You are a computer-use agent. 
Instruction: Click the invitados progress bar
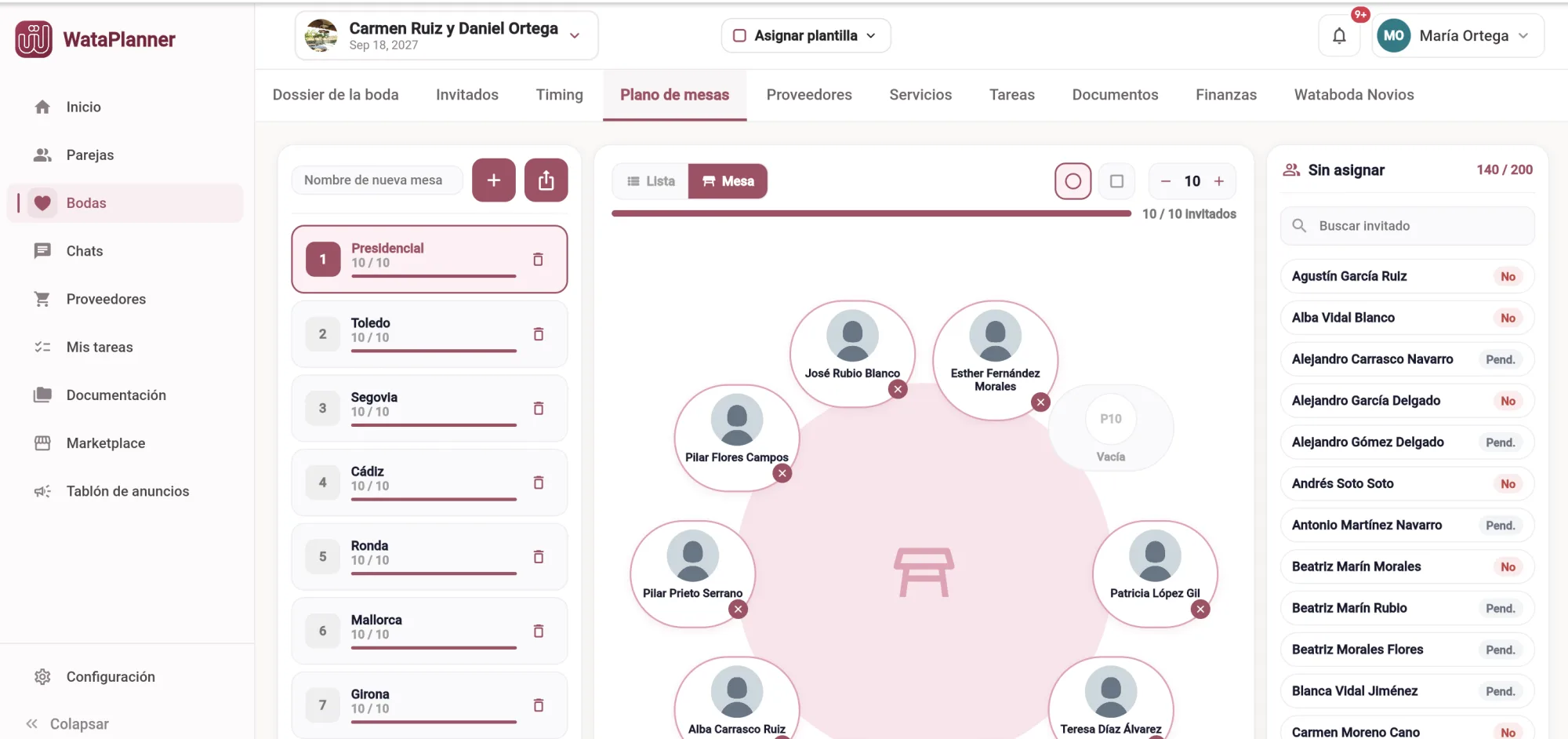871,213
